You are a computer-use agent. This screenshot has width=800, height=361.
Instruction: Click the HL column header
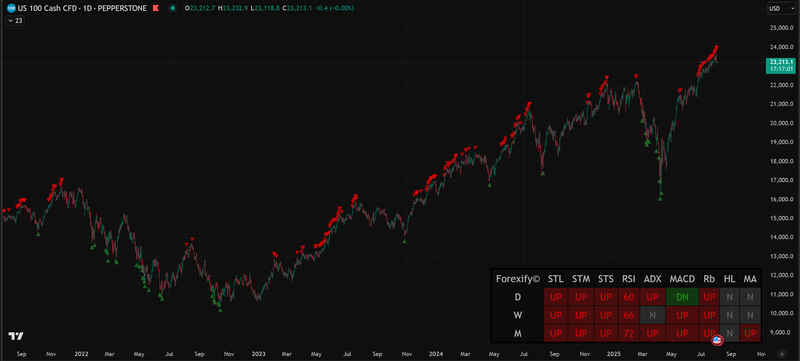pyautogui.click(x=730, y=279)
